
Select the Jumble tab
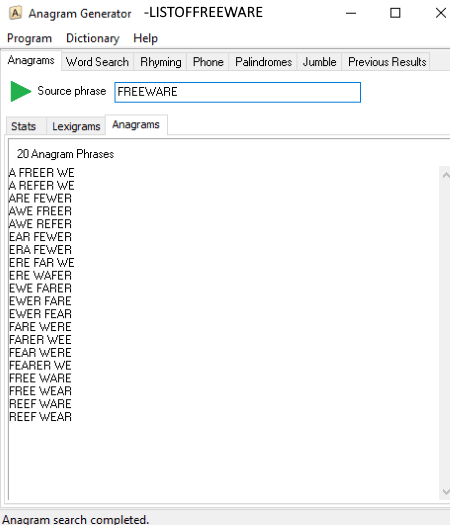[319, 62]
